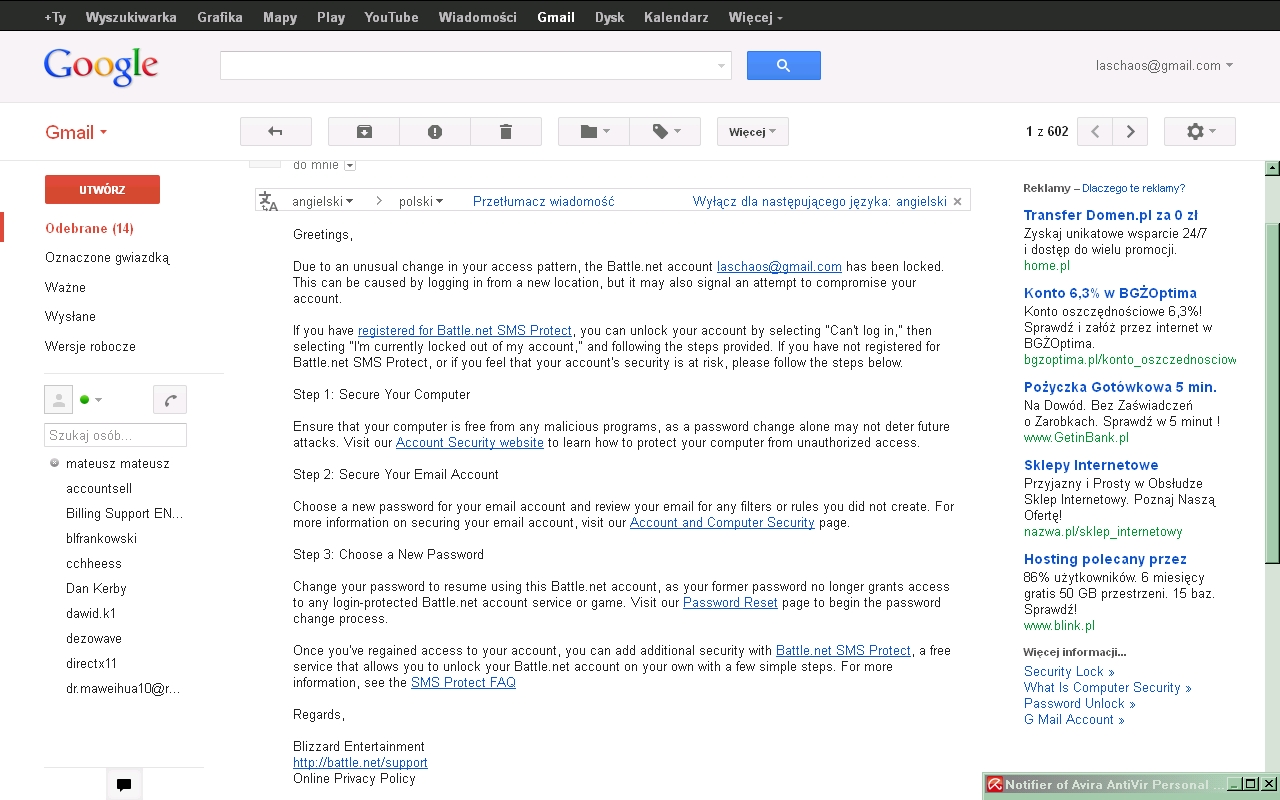Report spam using the exclamation icon

435,132
